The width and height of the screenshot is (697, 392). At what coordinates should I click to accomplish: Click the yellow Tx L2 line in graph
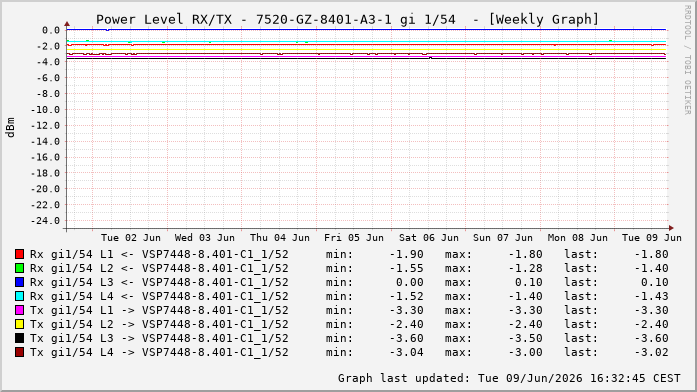365,49
